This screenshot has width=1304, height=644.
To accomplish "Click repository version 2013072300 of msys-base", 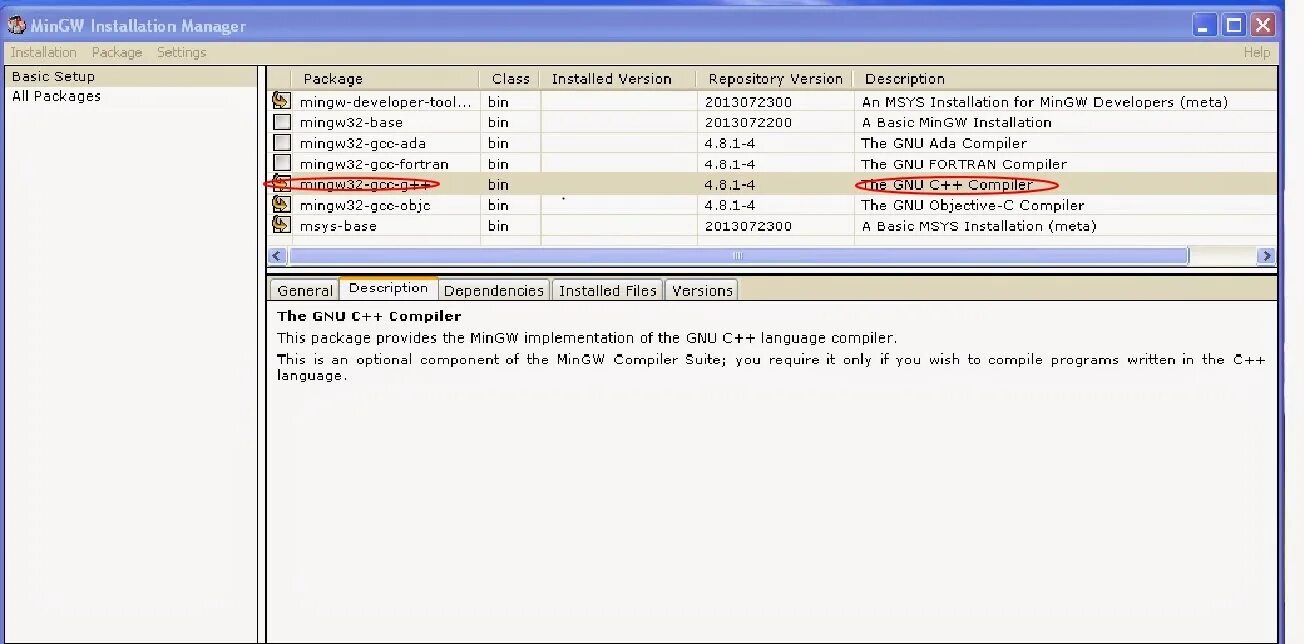I will click(747, 226).
